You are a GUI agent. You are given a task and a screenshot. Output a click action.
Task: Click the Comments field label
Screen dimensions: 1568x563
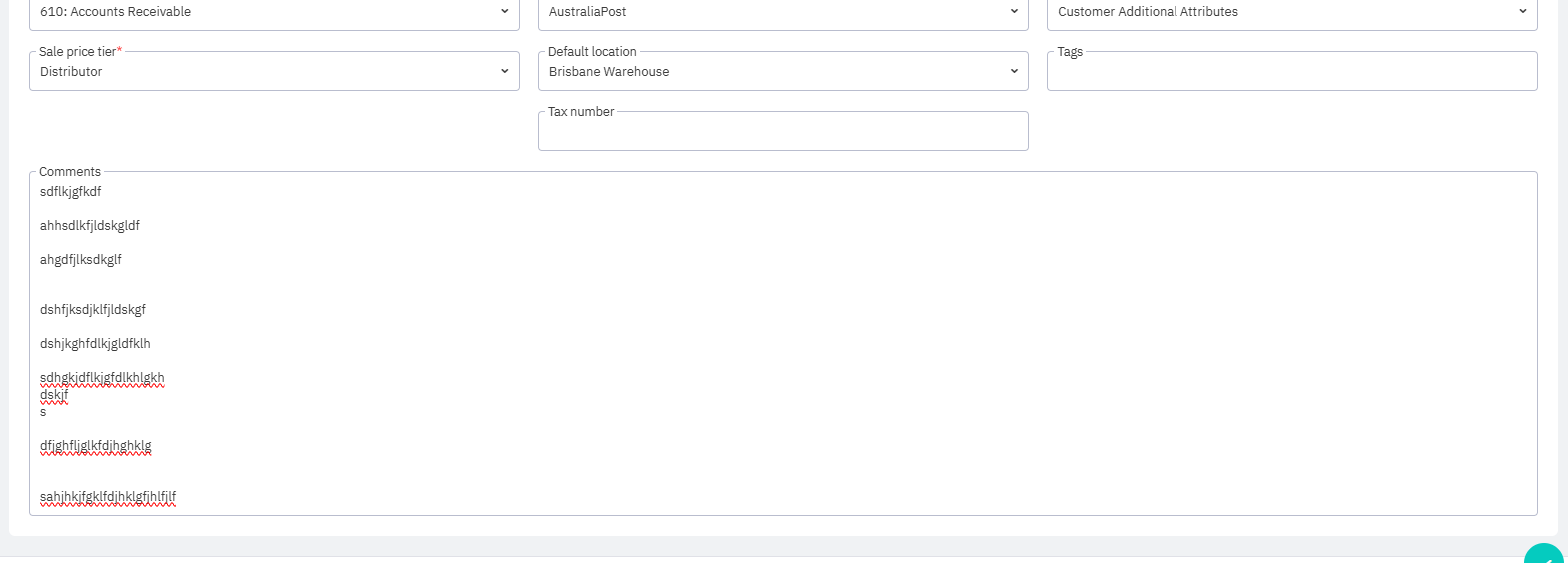click(x=70, y=172)
